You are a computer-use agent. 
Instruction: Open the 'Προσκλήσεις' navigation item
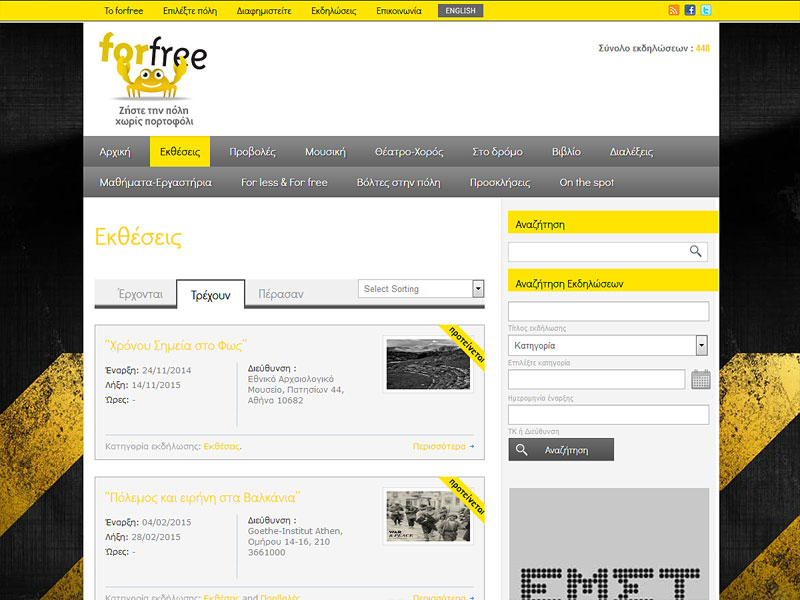500,182
